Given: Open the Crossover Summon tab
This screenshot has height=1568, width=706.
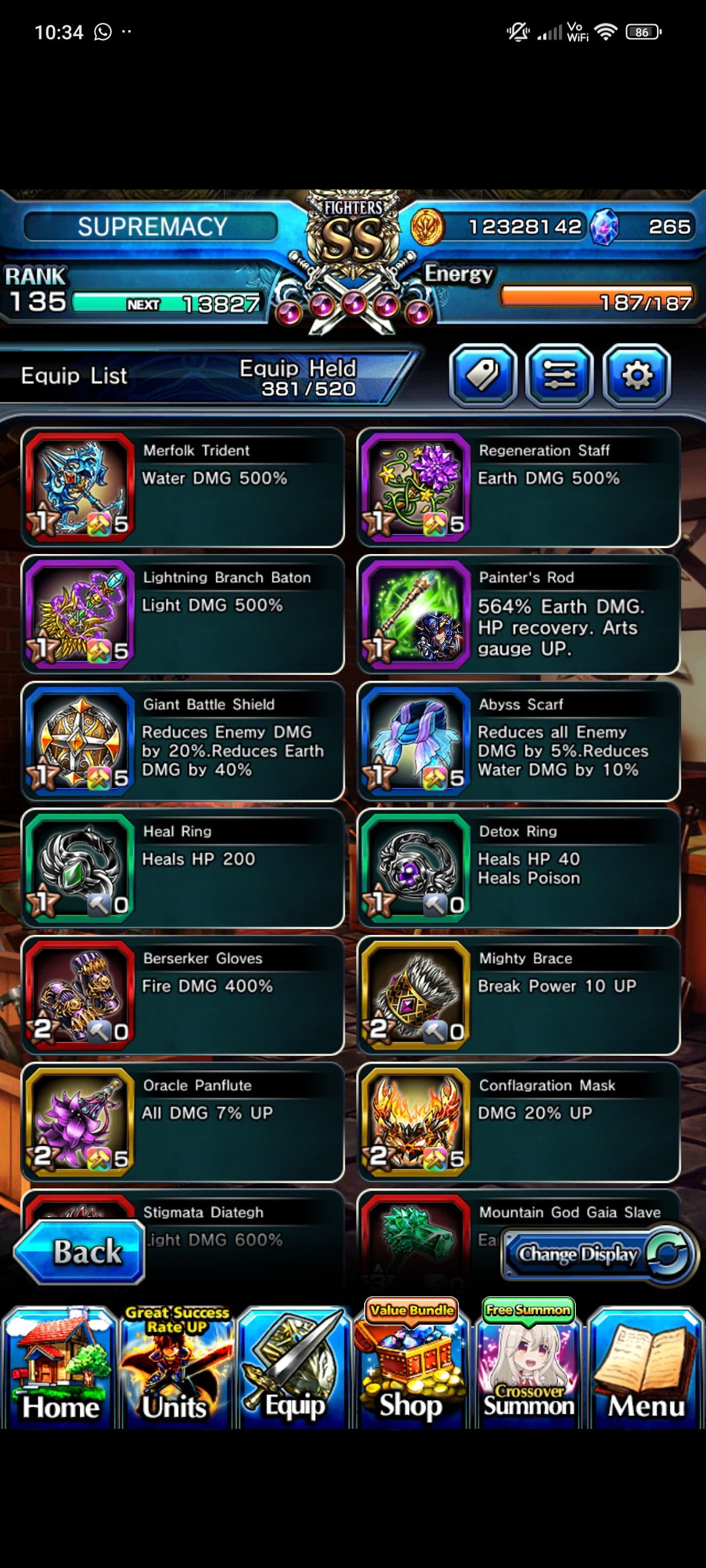Looking at the screenshot, I should [528, 1367].
